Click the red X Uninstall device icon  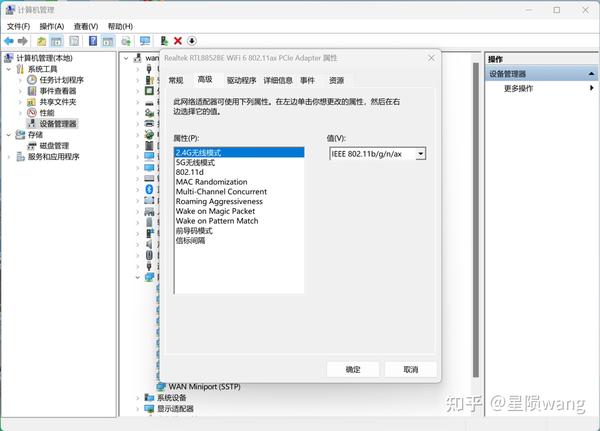coord(178,41)
